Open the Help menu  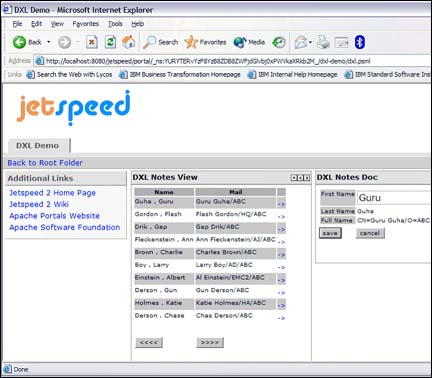coord(137,24)
